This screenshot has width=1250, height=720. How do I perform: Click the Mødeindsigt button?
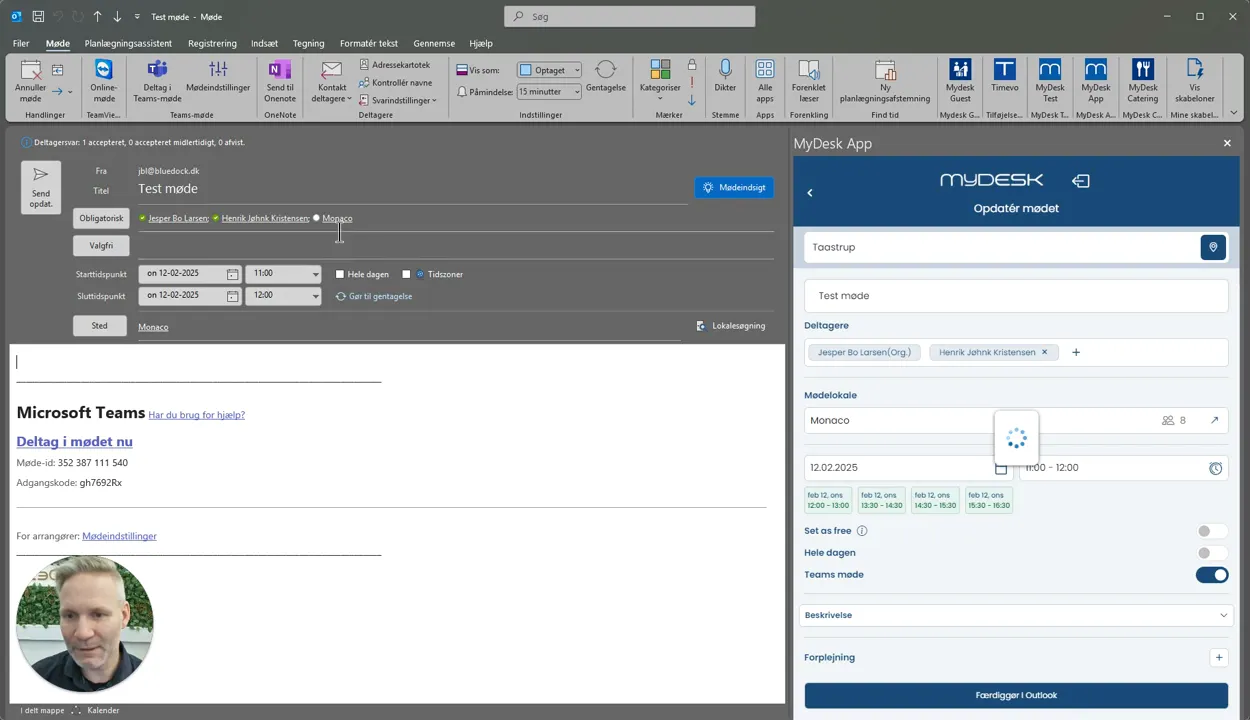pos(734,187)
